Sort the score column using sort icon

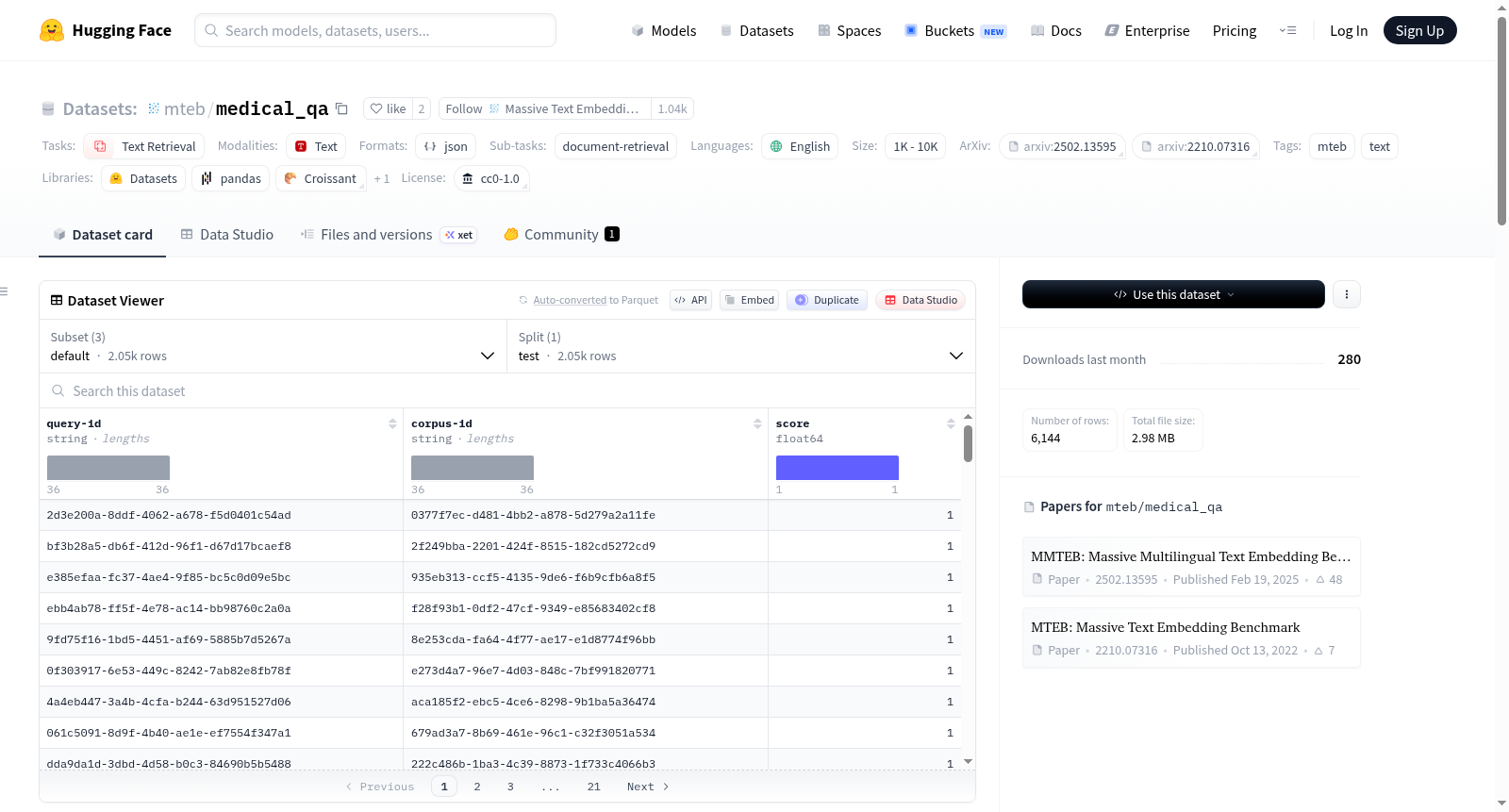[x=951, y=423]
